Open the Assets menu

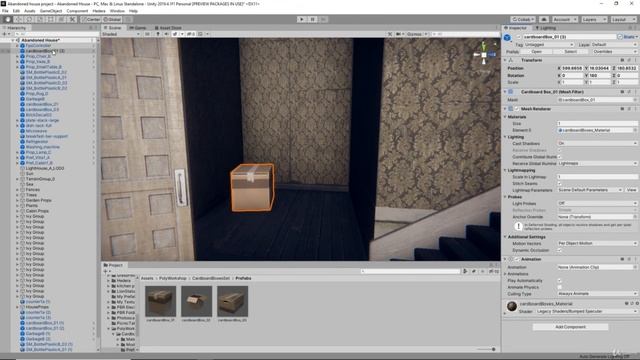point(29,11)
